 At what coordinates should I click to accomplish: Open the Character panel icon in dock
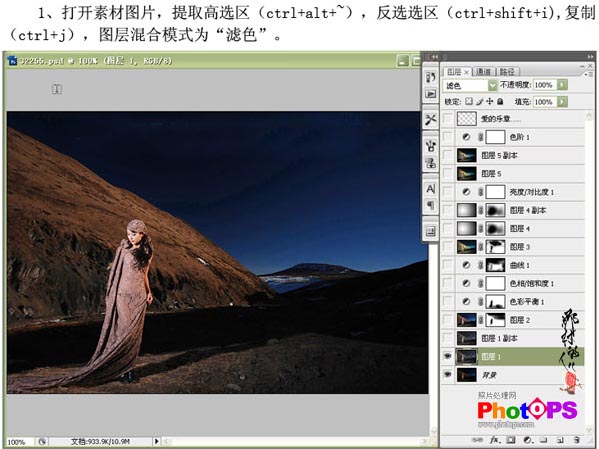click(x=431, y=189)
